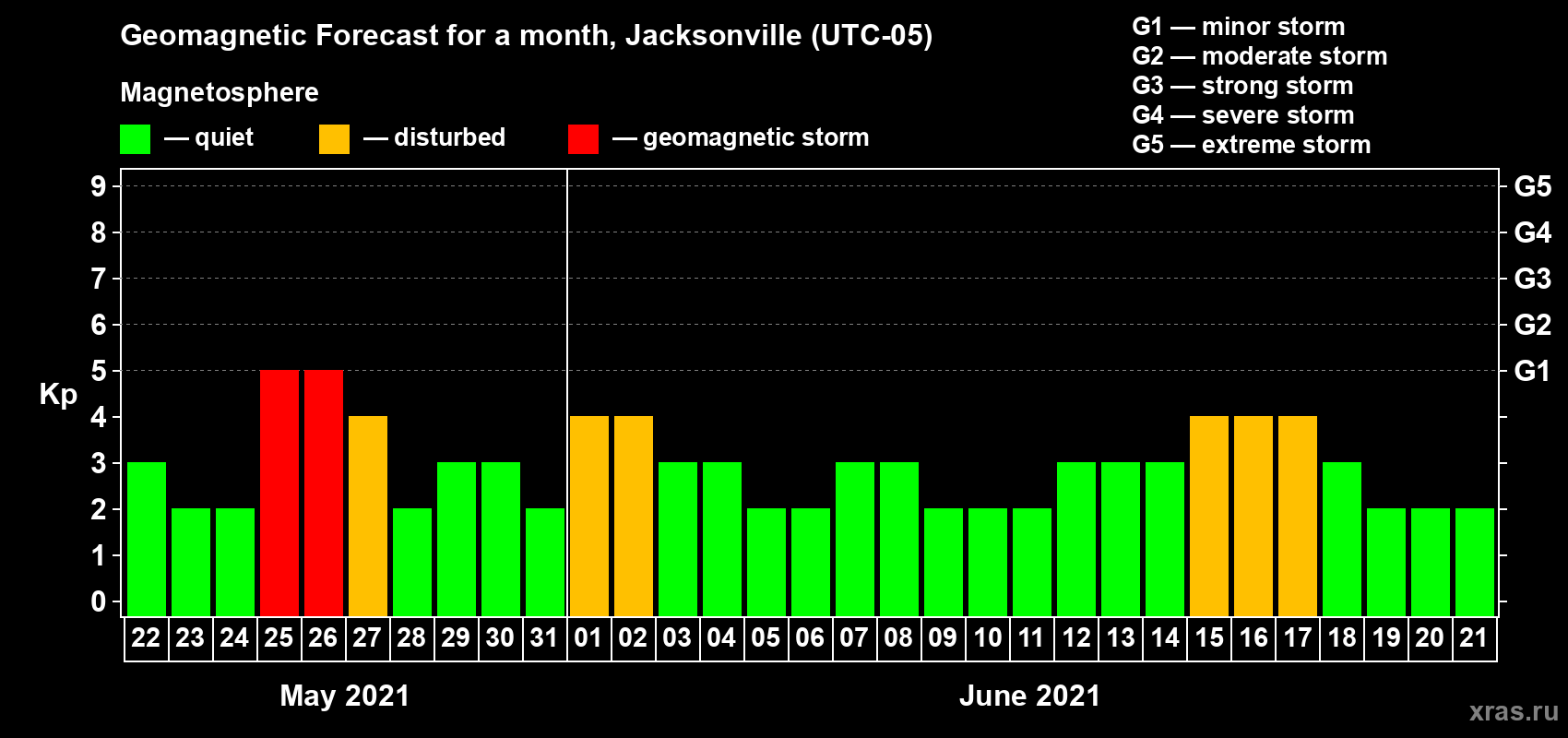
Task: Click the green bar for June 12
Action: pos(1076,540)
